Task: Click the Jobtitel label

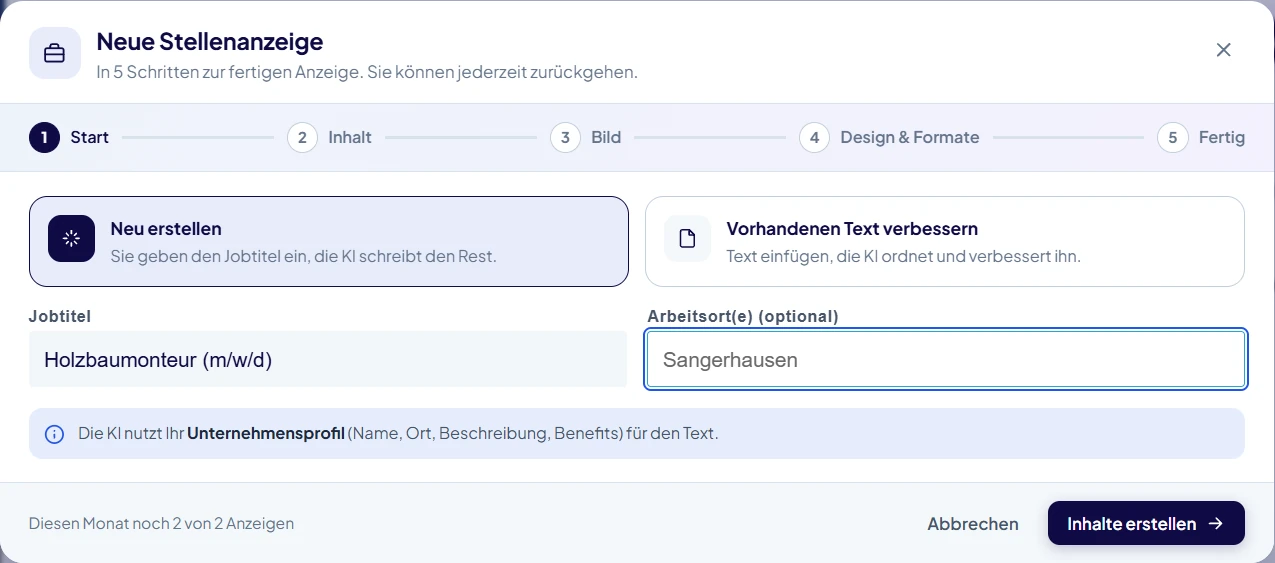Action: [x=60, y=316]
